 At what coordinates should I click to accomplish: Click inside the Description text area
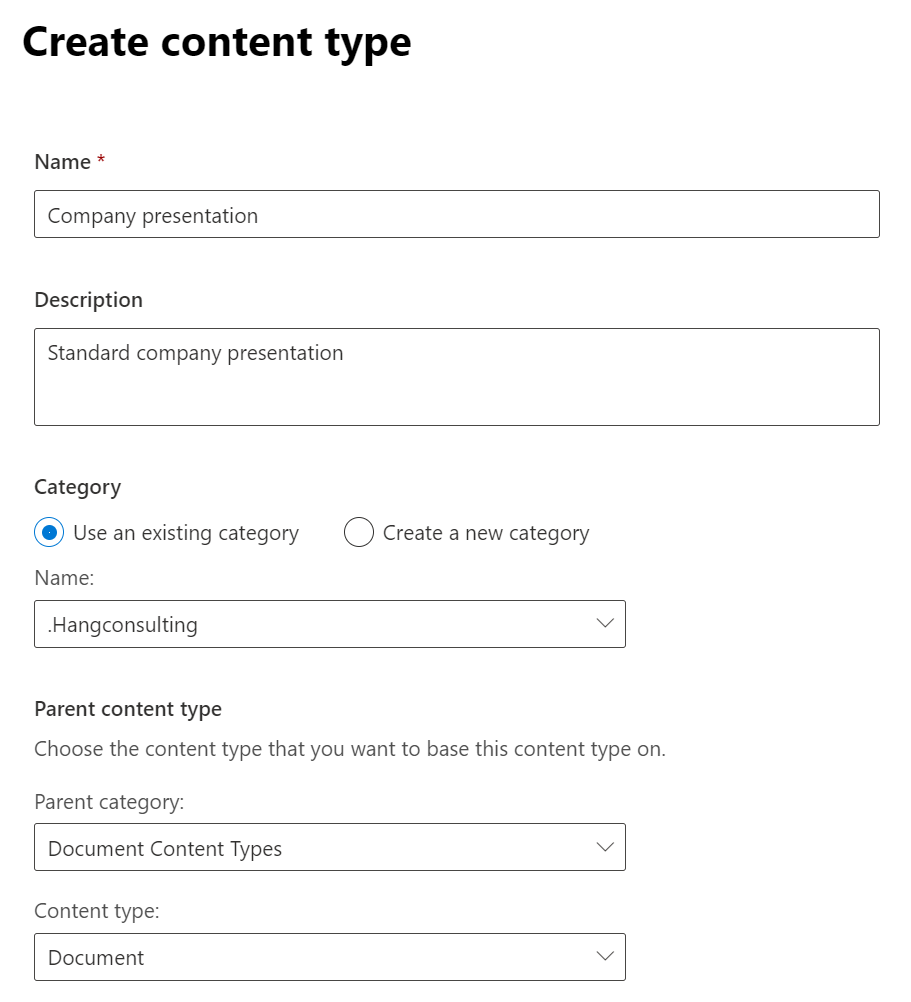coord(457,377)
